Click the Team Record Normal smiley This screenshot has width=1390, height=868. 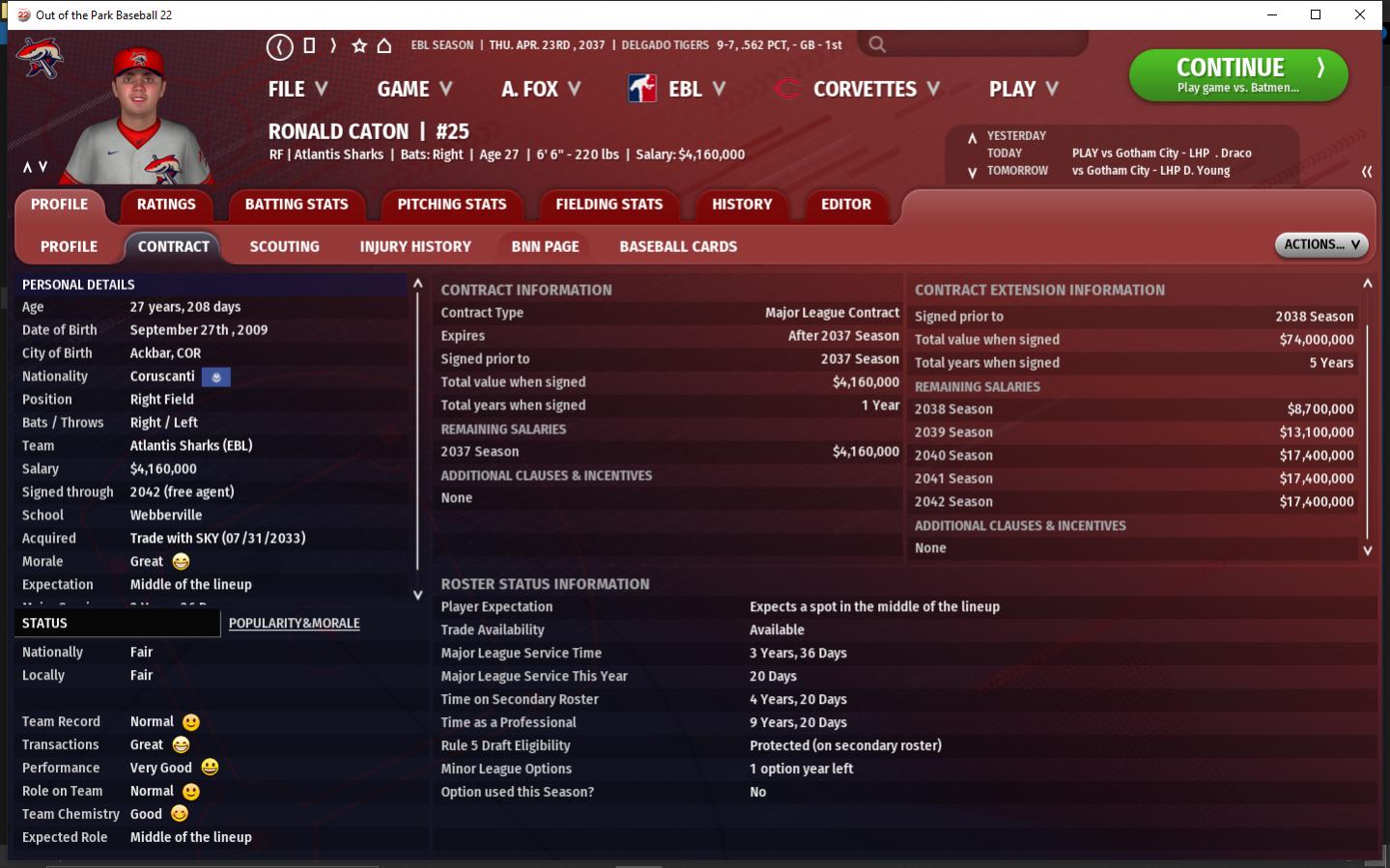coord(191,722)
